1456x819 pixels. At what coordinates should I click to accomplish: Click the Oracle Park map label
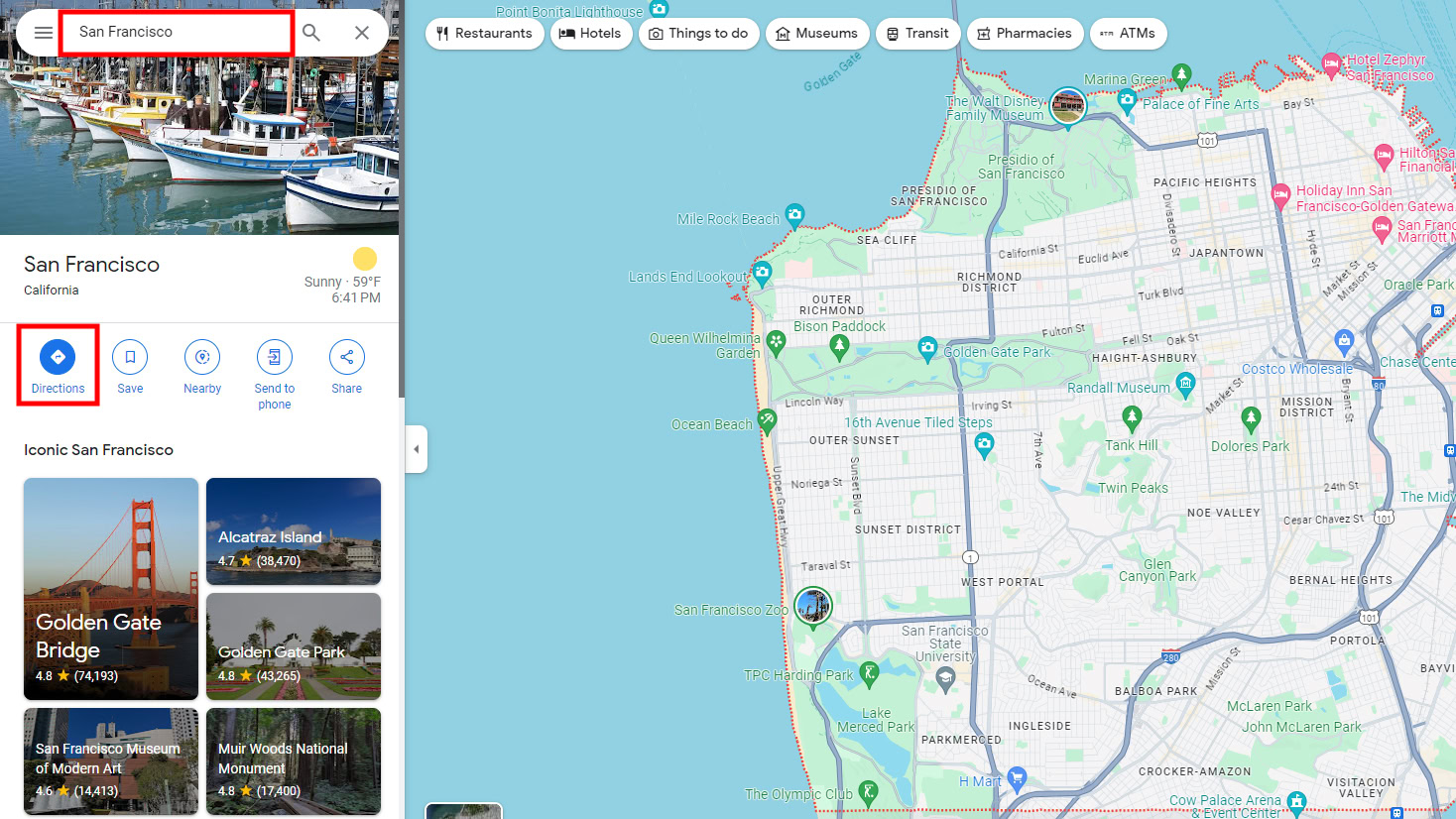[x=1418, y=285]
